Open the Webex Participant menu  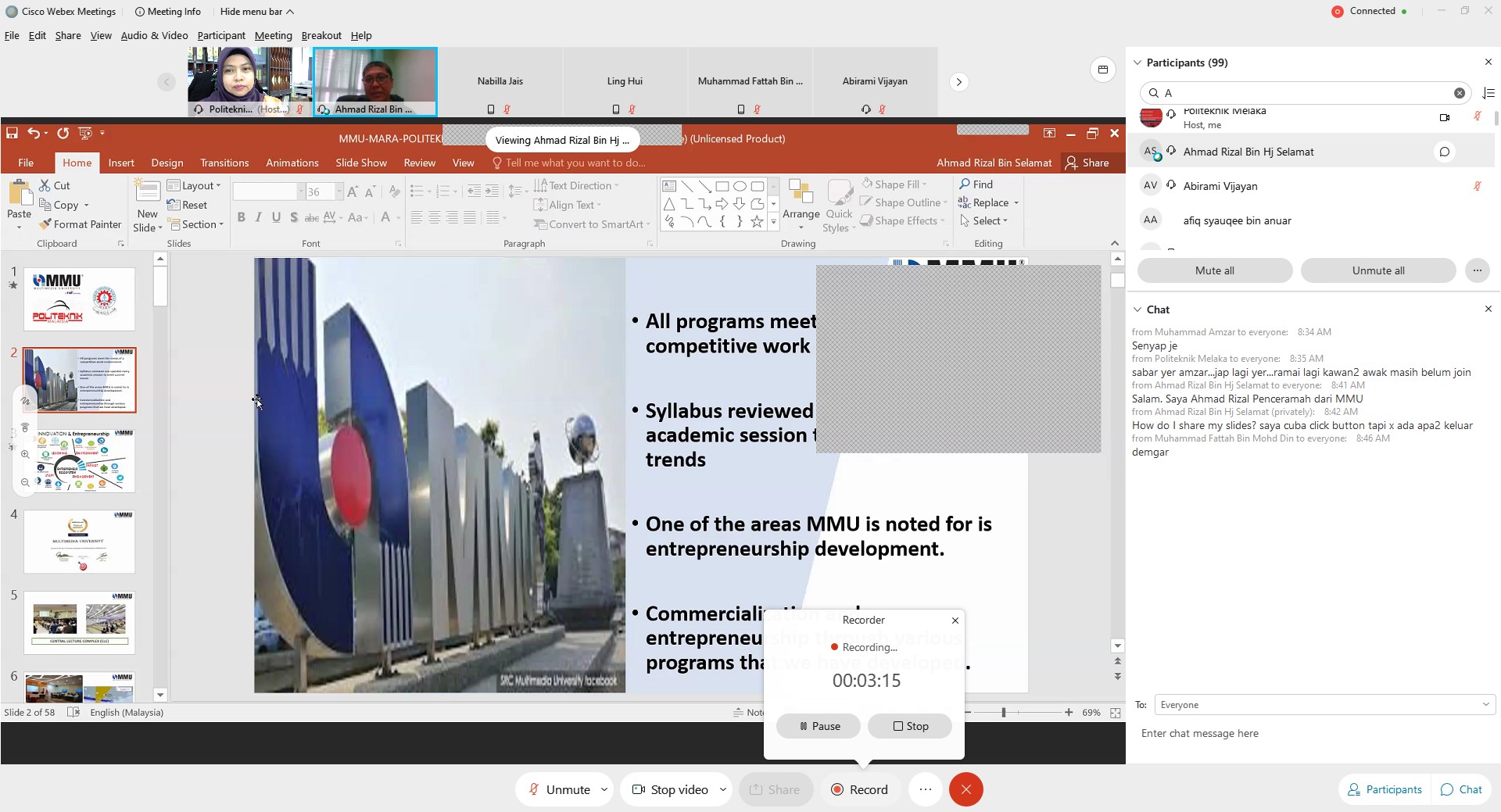point(221,35)
